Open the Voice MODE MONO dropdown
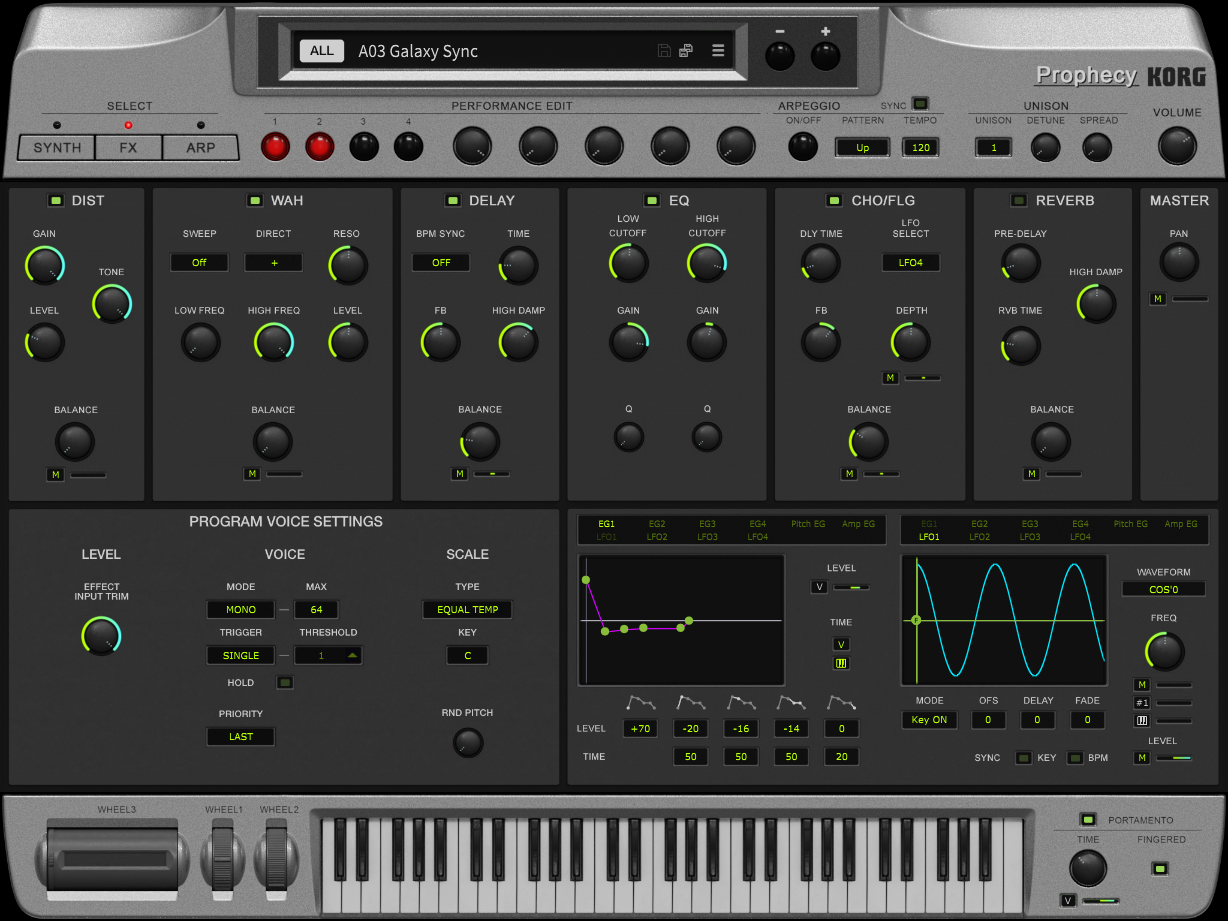 (x=240, y=609)
